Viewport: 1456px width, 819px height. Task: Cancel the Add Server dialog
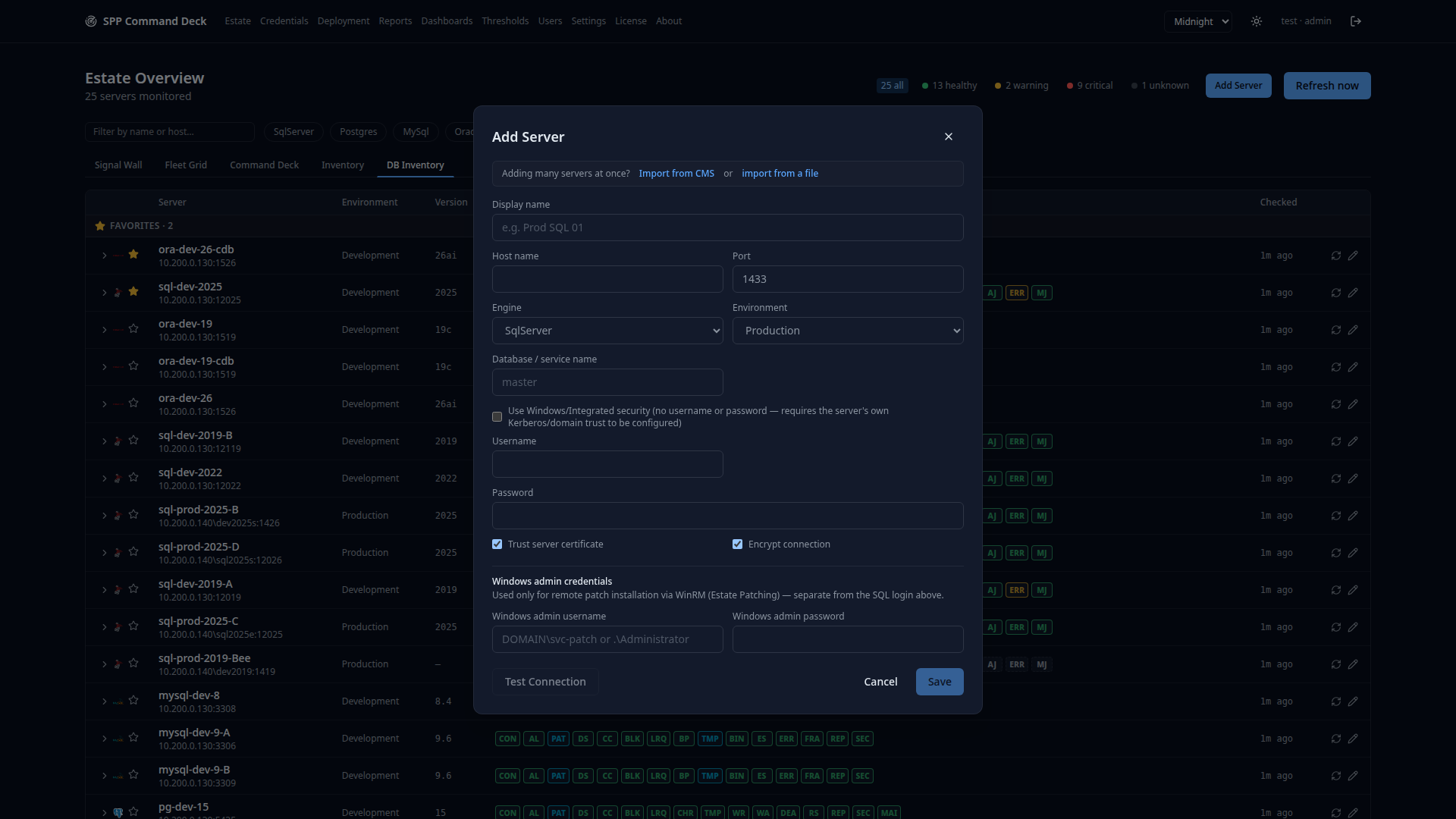tap(880, 682)
